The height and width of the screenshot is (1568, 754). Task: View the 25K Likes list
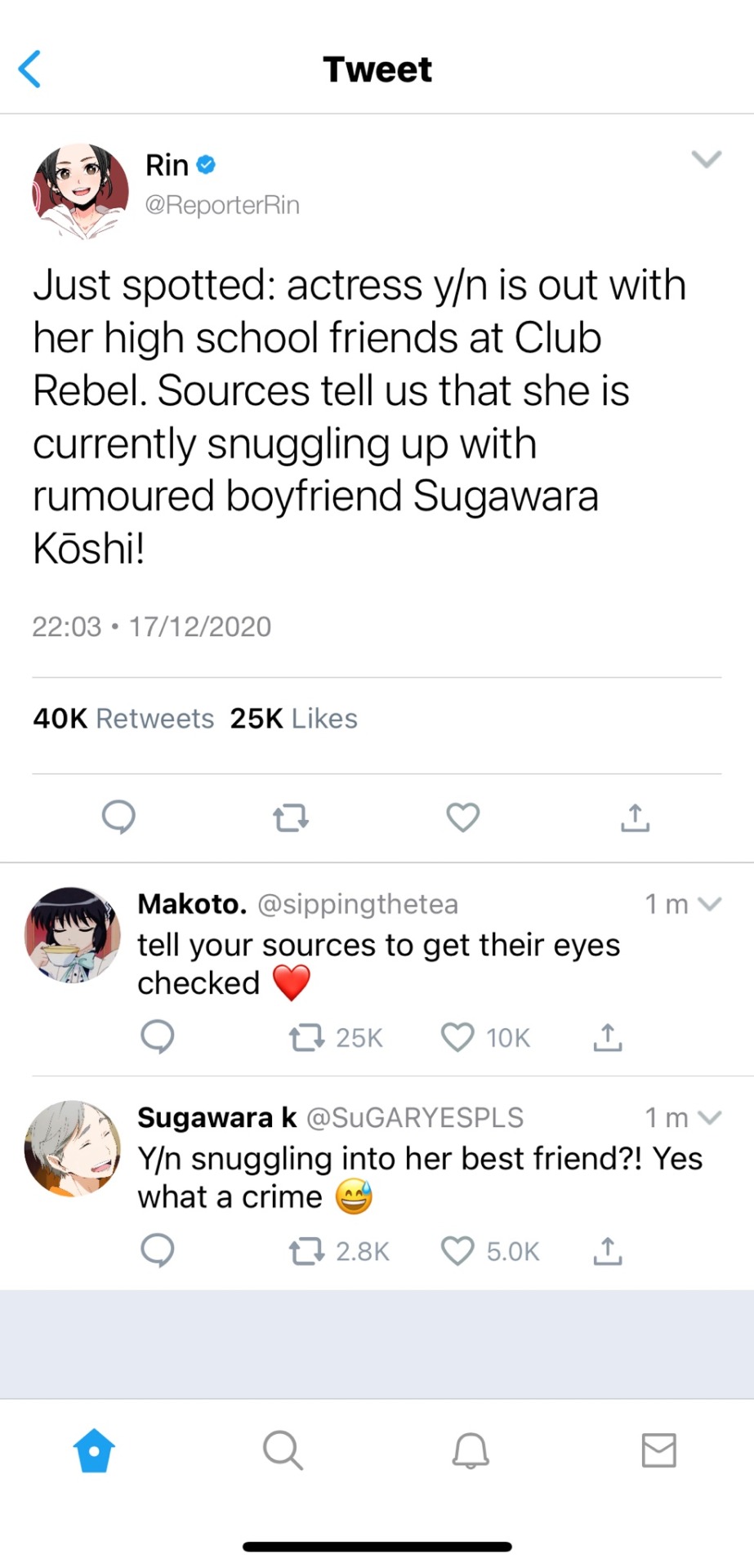coord(294,719)
